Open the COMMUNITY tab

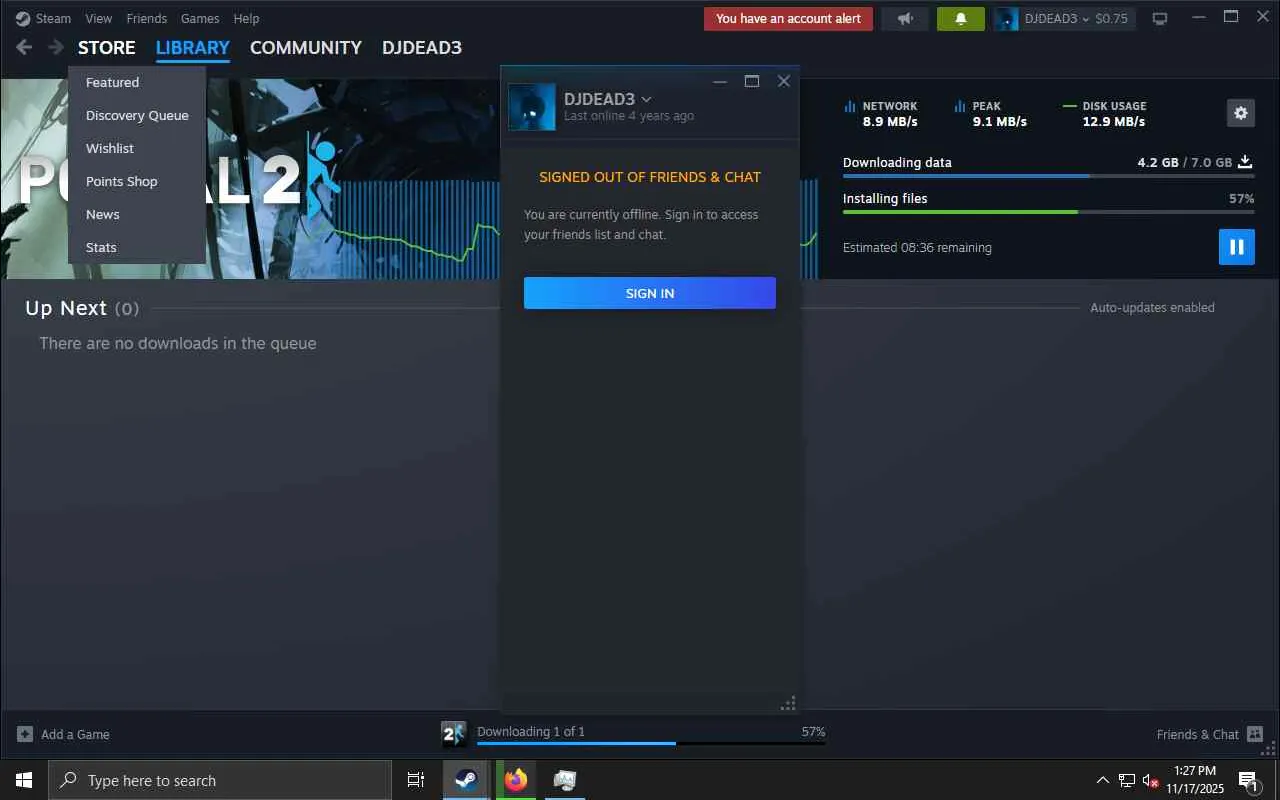click(306, 48)
